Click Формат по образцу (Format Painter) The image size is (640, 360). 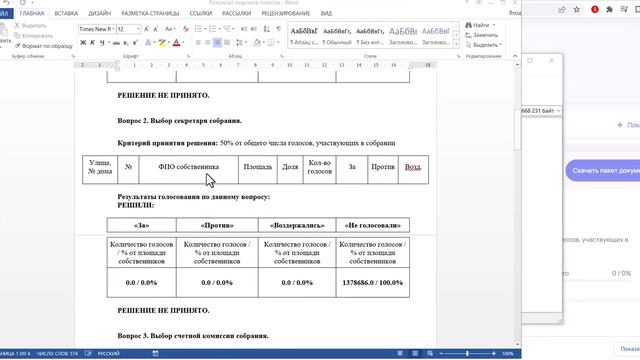[x=44, y=46]
